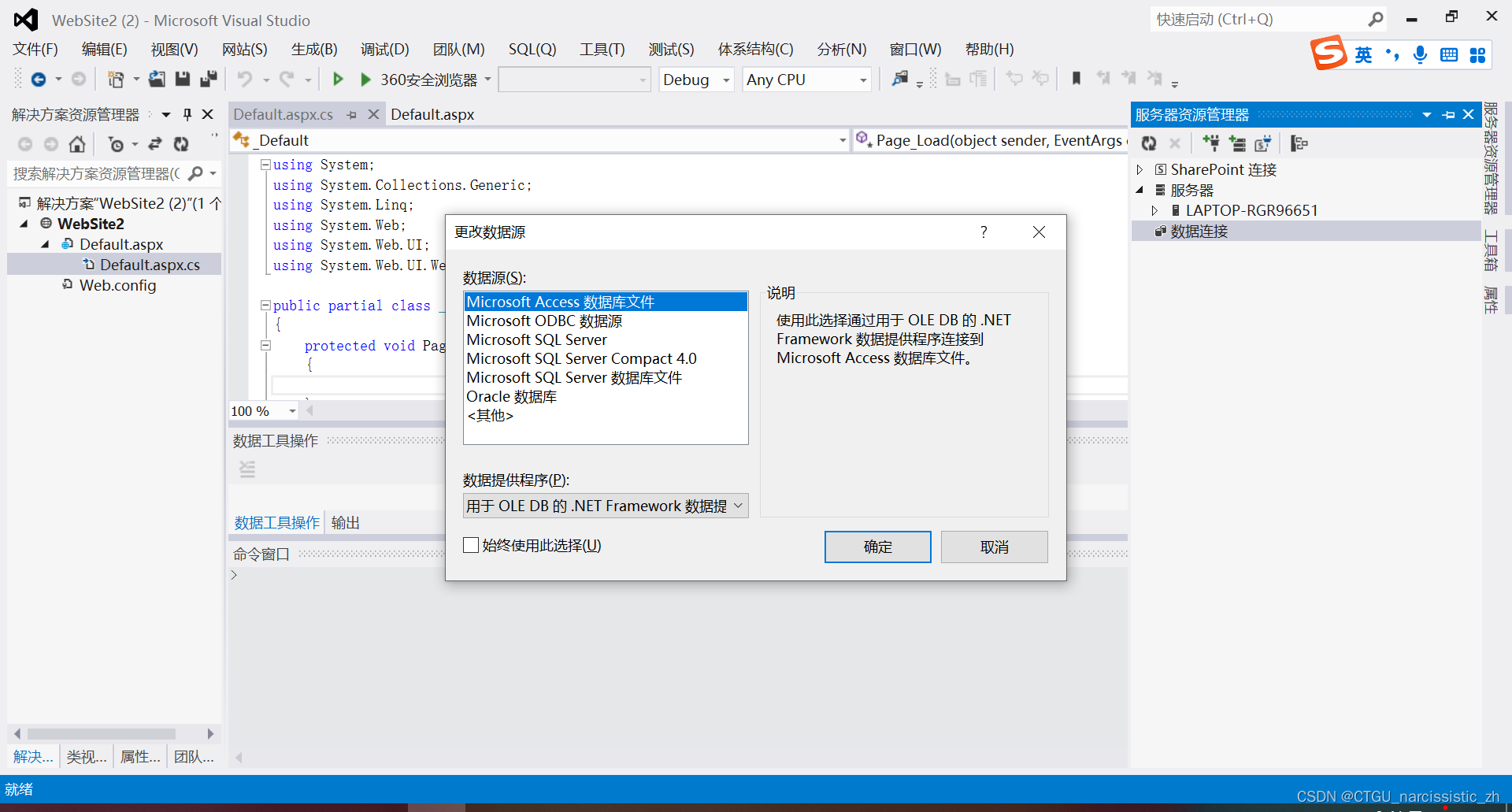The width and height of the screenshot is (1512, 812).
Task: Collapse the using directives outline box
Action: point(265,165)
